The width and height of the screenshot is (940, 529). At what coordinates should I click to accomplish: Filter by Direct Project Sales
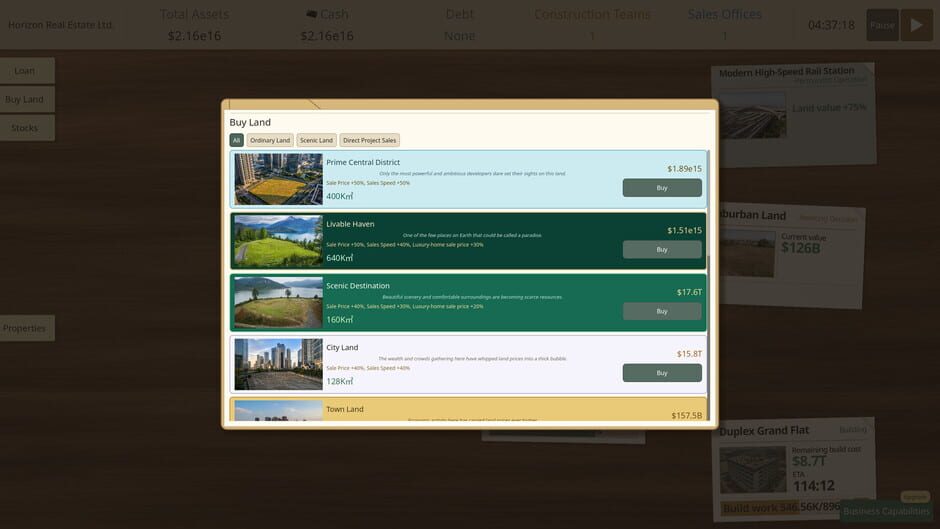(x=369, y=140)
